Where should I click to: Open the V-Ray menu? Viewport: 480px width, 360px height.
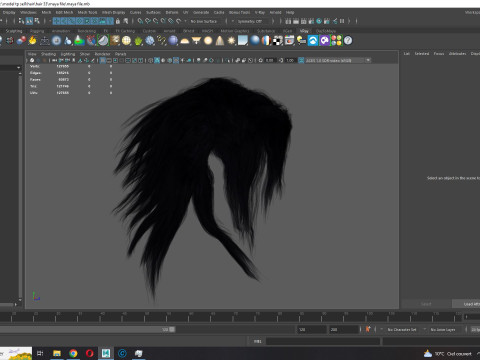(x=260, y=12)
